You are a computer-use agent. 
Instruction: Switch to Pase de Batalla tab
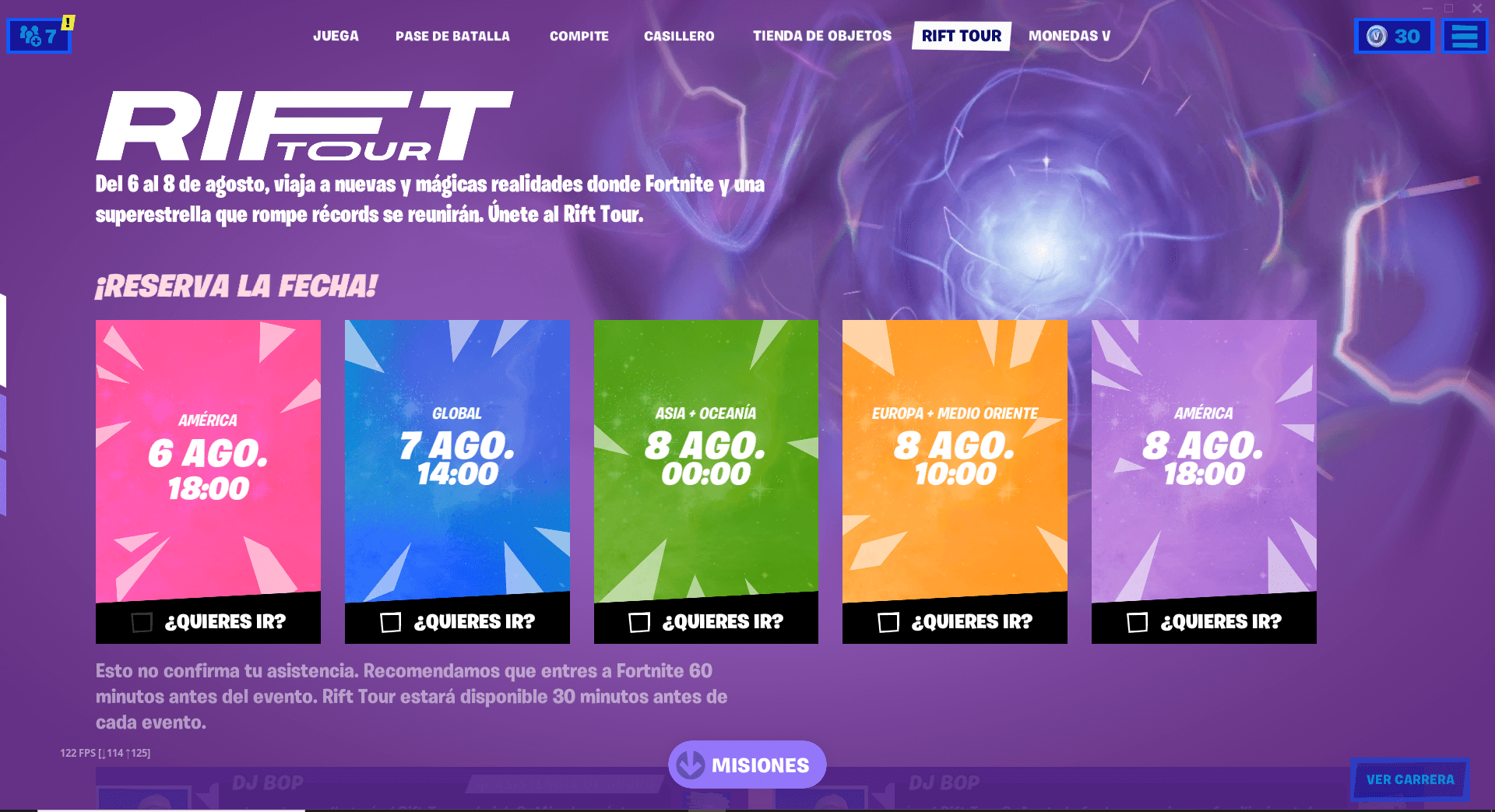(x=452, y=36)
